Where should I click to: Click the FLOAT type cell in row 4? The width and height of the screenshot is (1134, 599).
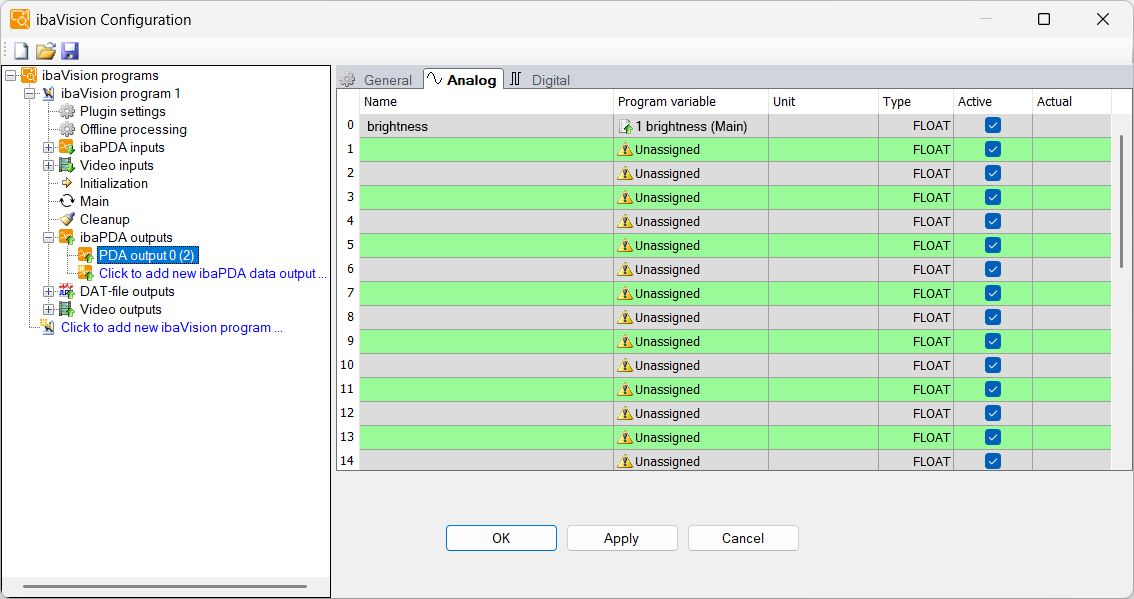click(x=916, y=221)
